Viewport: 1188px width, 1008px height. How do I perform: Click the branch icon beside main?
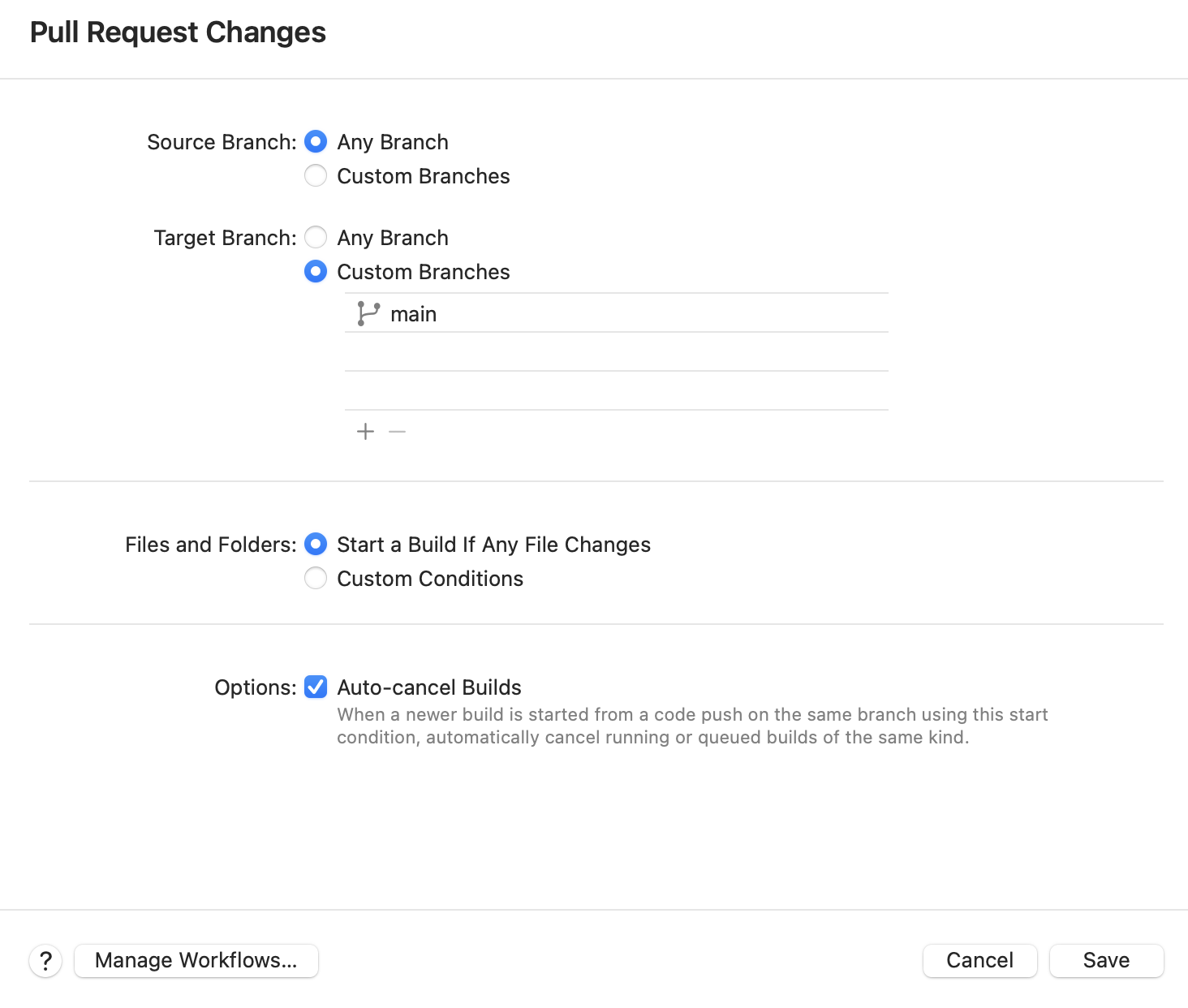click(x=368, y=314)
